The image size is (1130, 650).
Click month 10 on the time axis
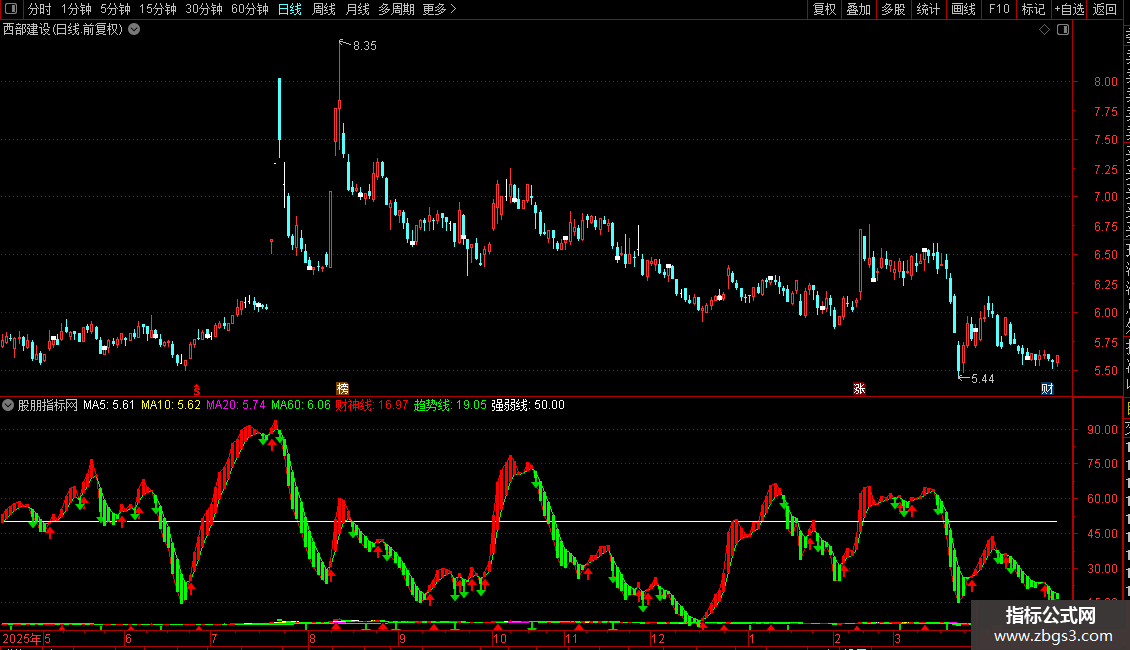(x=499, y=638)
